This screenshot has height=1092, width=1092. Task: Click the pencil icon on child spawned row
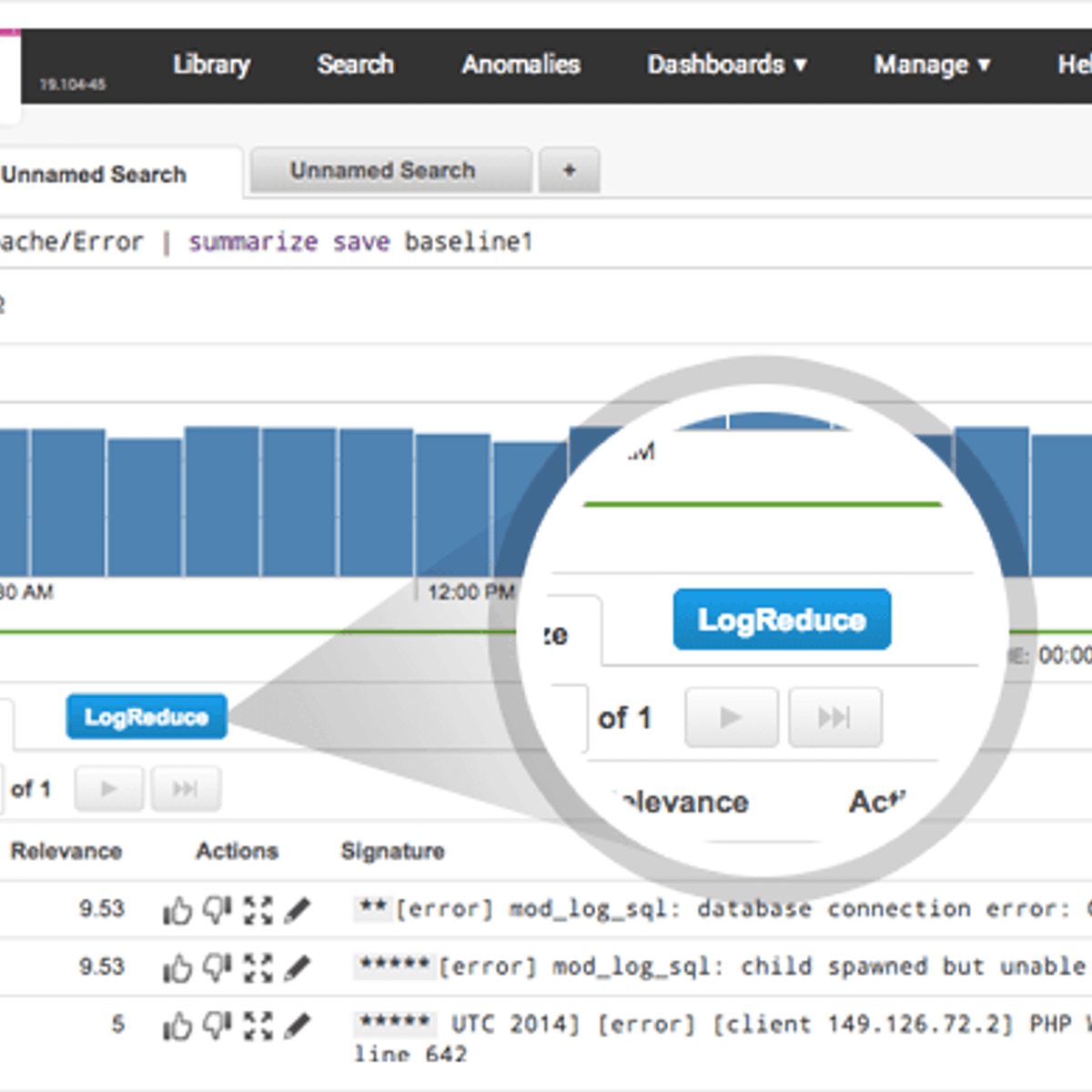pyautogui.click(x=298, y=968)
